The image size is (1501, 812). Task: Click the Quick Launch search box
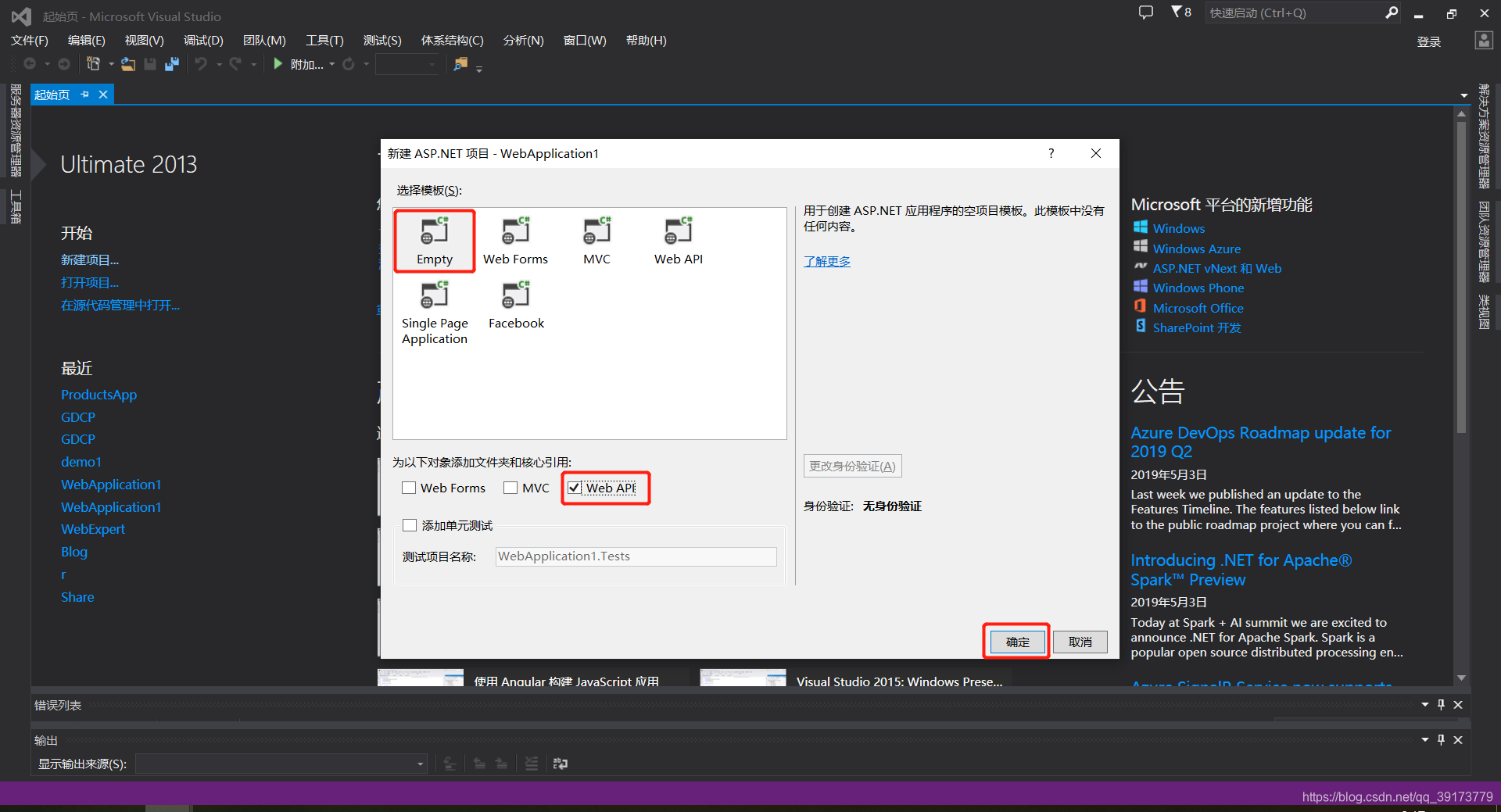point(1294,13)
